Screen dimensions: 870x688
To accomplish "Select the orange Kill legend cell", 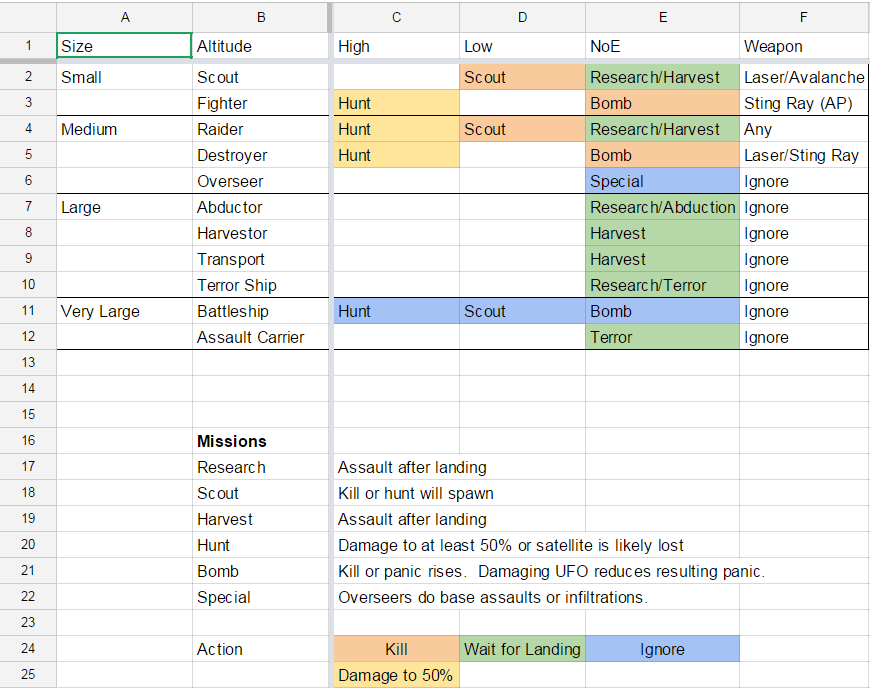I will coord(396,649).
